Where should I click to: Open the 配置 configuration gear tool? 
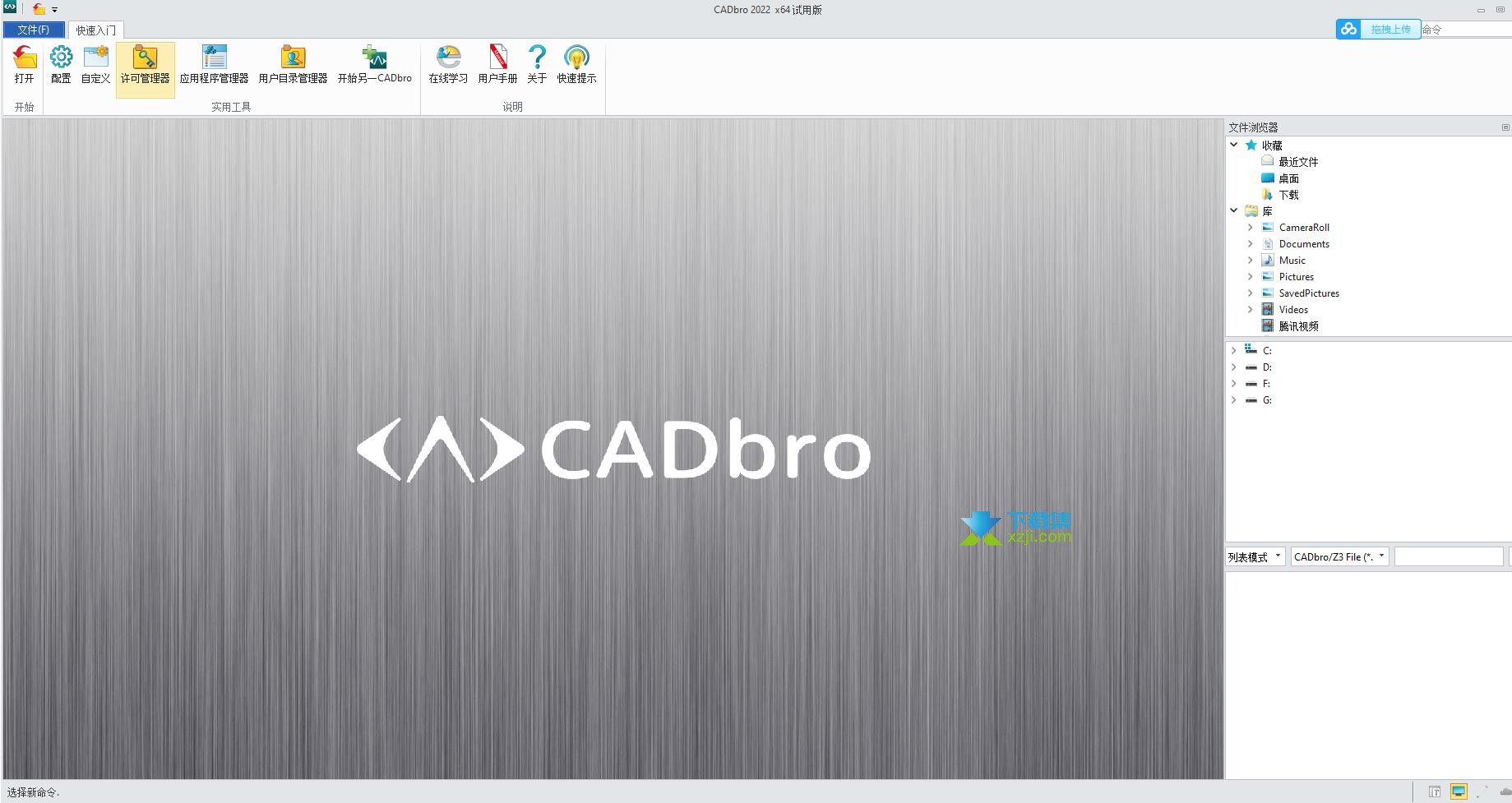point(62,65)
